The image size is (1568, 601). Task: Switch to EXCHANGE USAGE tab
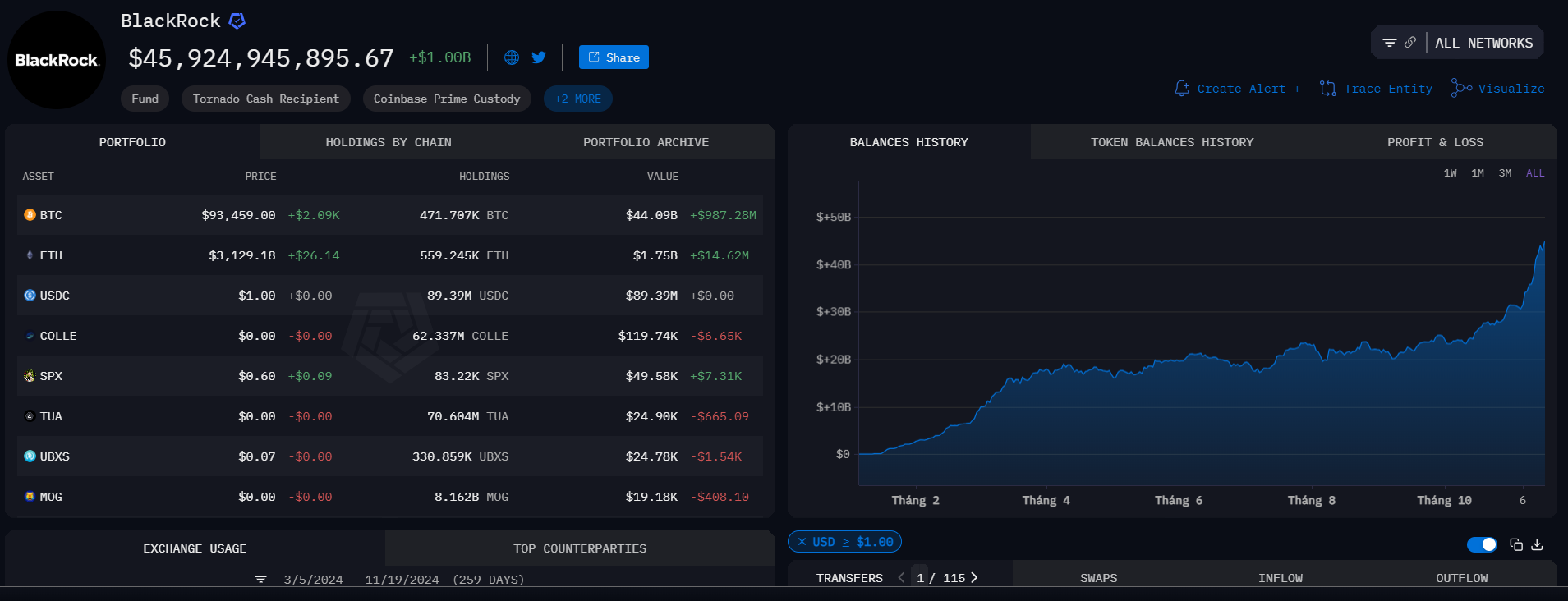[195, 548]
